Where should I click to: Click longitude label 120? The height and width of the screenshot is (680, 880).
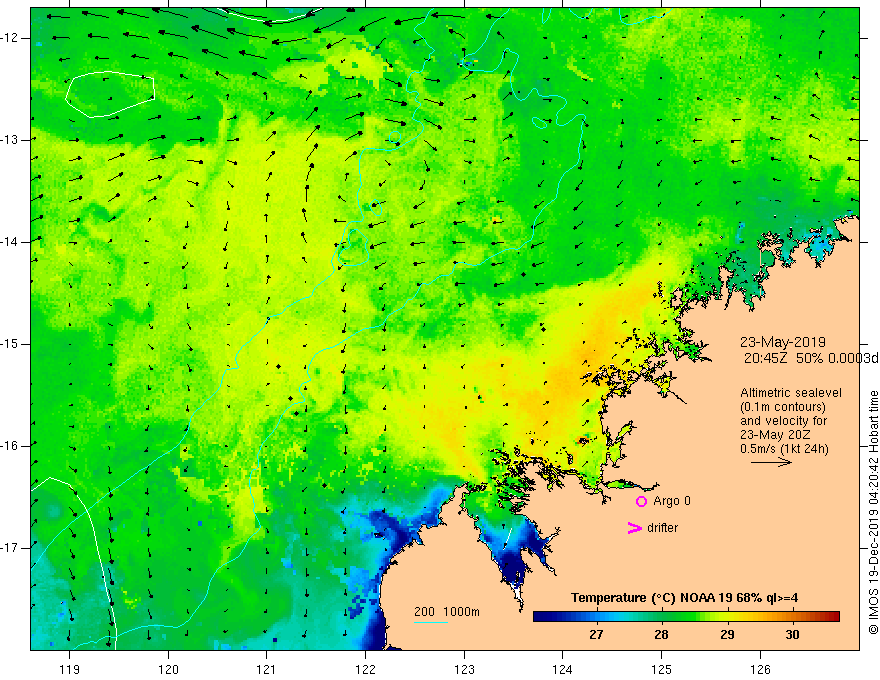168,670
